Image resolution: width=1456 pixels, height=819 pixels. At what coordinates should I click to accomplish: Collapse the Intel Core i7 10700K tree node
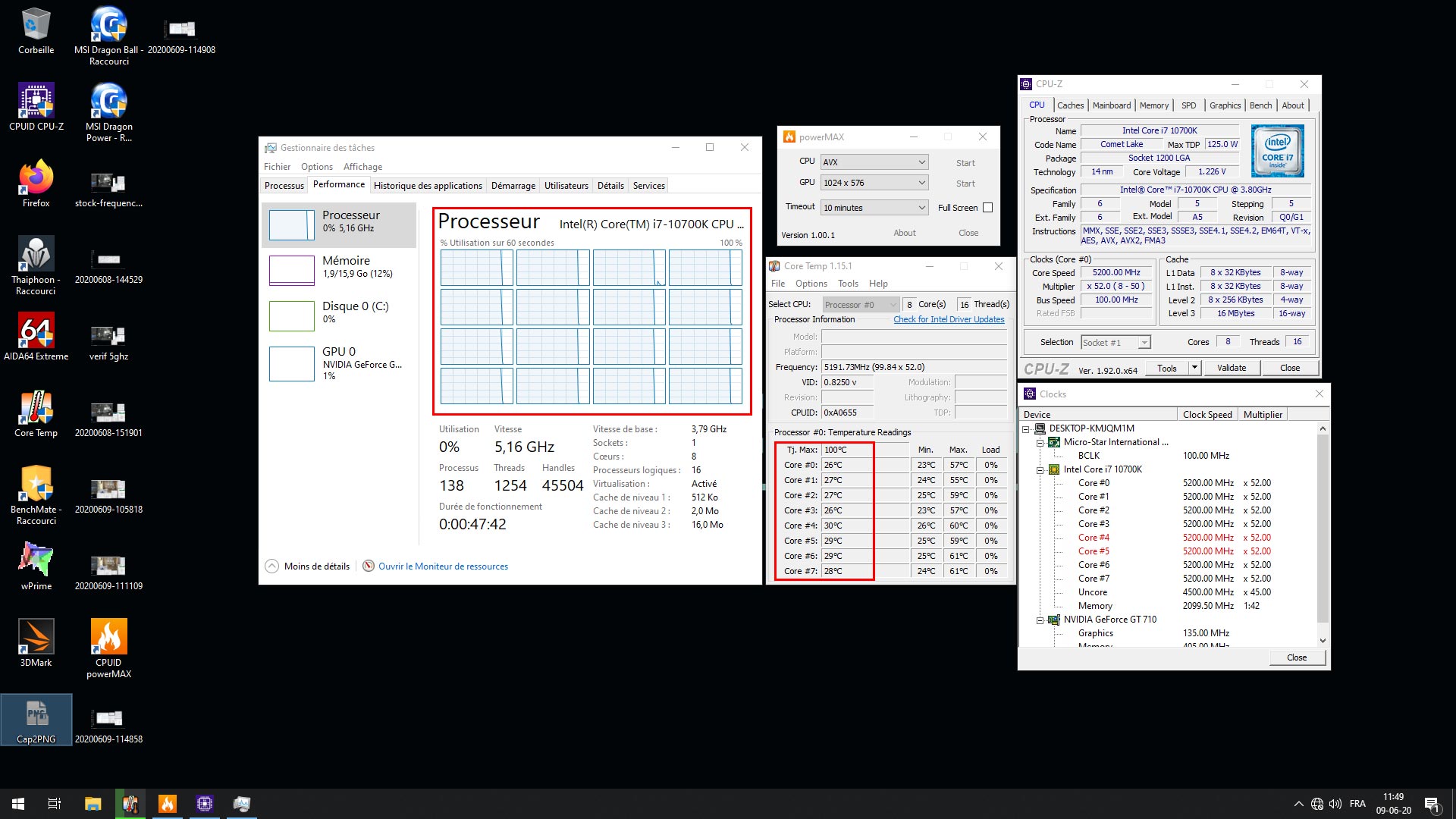pyautogui.click(x=1040, y=469)
